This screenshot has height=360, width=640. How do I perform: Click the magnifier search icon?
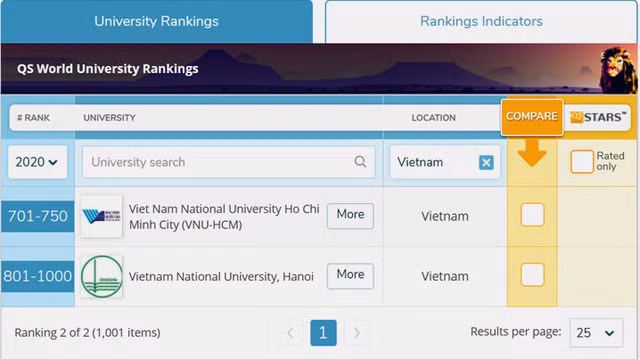360,162
